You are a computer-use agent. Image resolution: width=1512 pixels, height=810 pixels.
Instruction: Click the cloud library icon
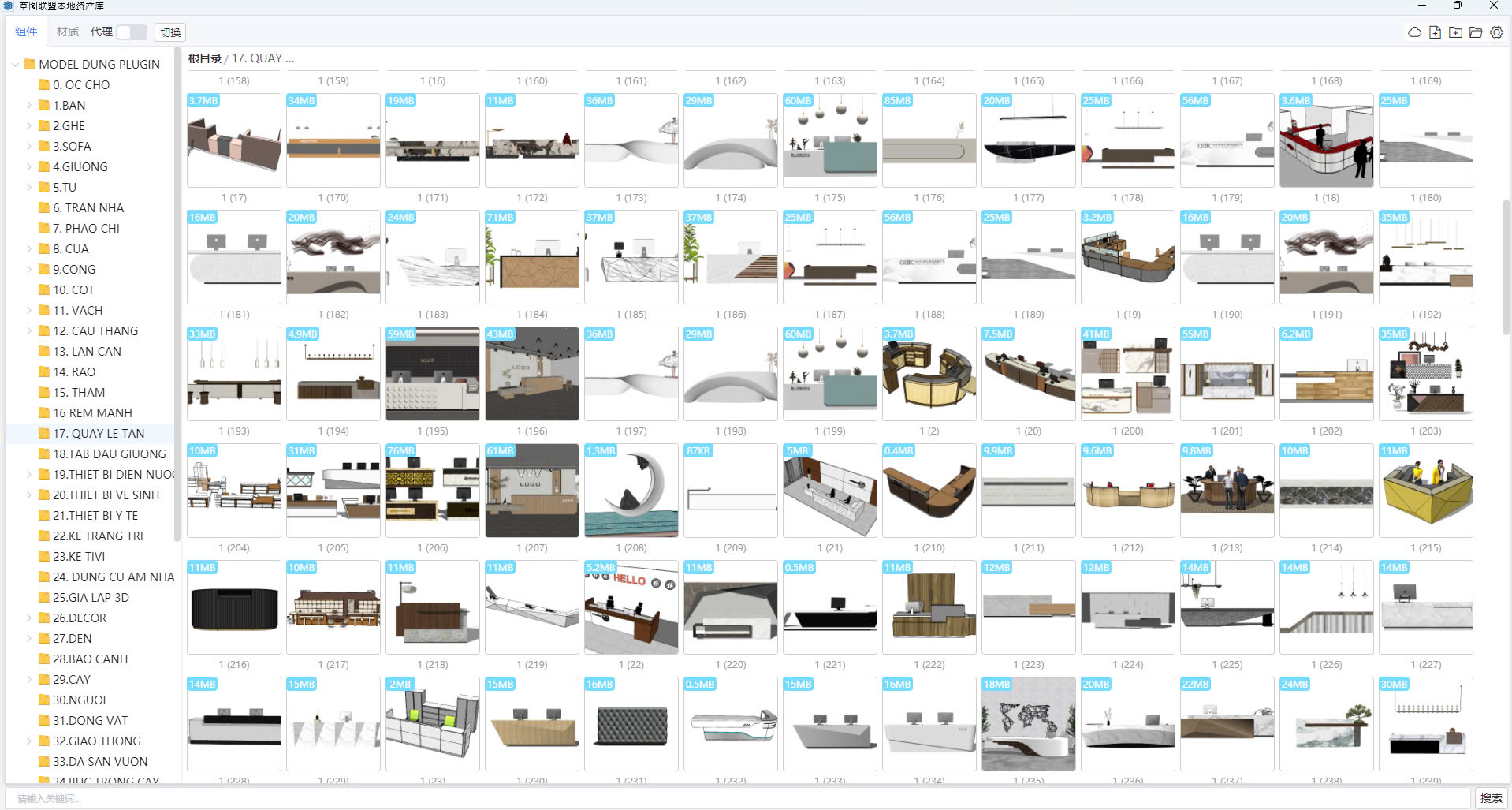click(x=1414, y=32)
